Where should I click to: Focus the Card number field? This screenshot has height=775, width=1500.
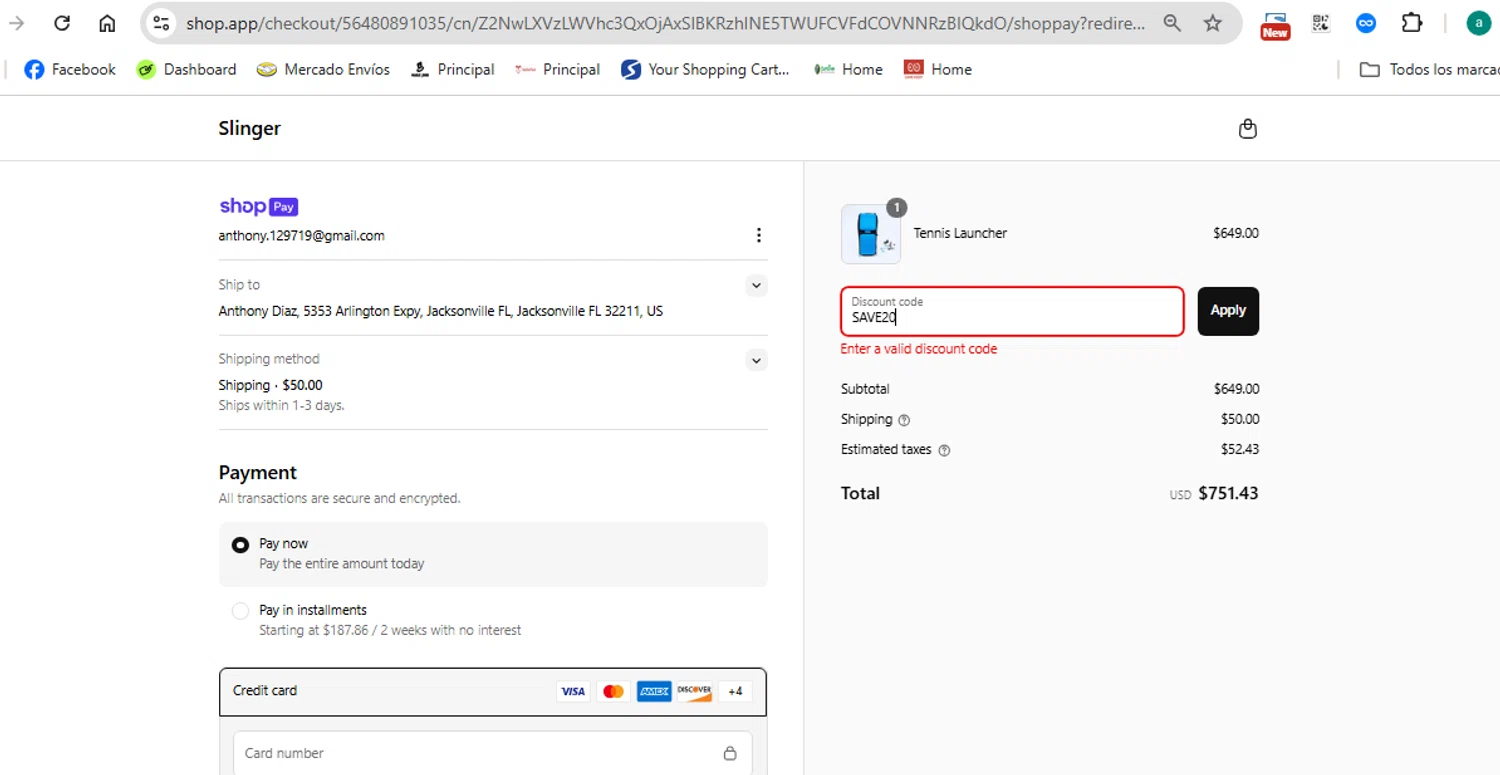click(x=493, y=753)
